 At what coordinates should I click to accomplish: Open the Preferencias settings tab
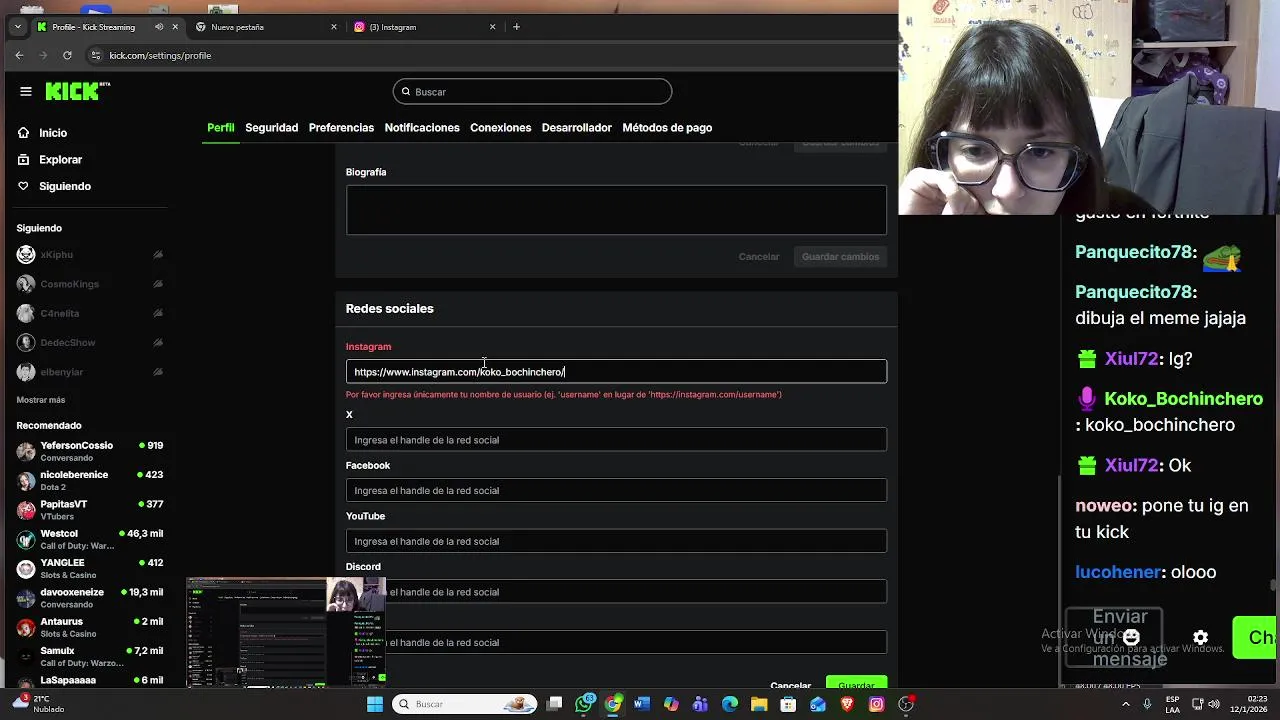pyautogui.click(x=341, y=128)
